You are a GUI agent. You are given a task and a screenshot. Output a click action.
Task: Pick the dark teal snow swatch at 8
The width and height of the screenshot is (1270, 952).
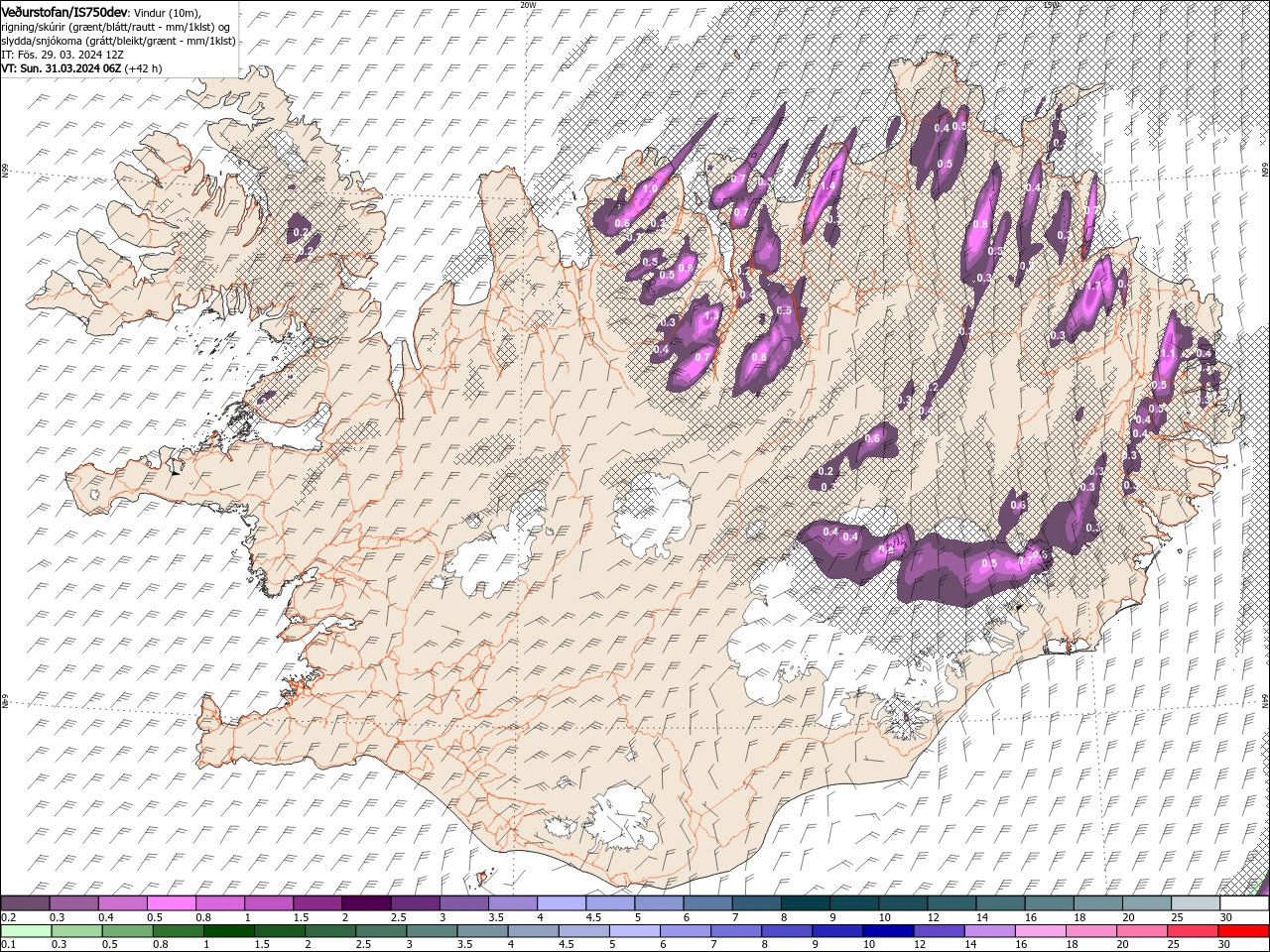pyautogui.click(x=806, y=903)
